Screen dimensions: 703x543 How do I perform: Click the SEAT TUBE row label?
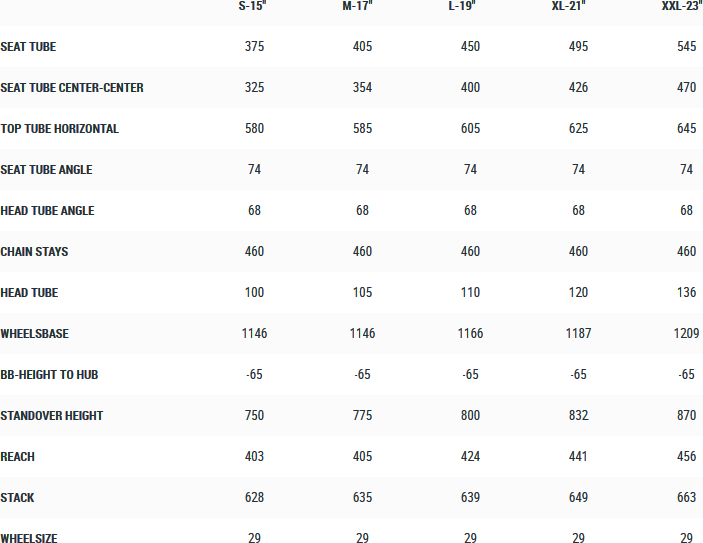pyautogui.click(x=28, y=47)
